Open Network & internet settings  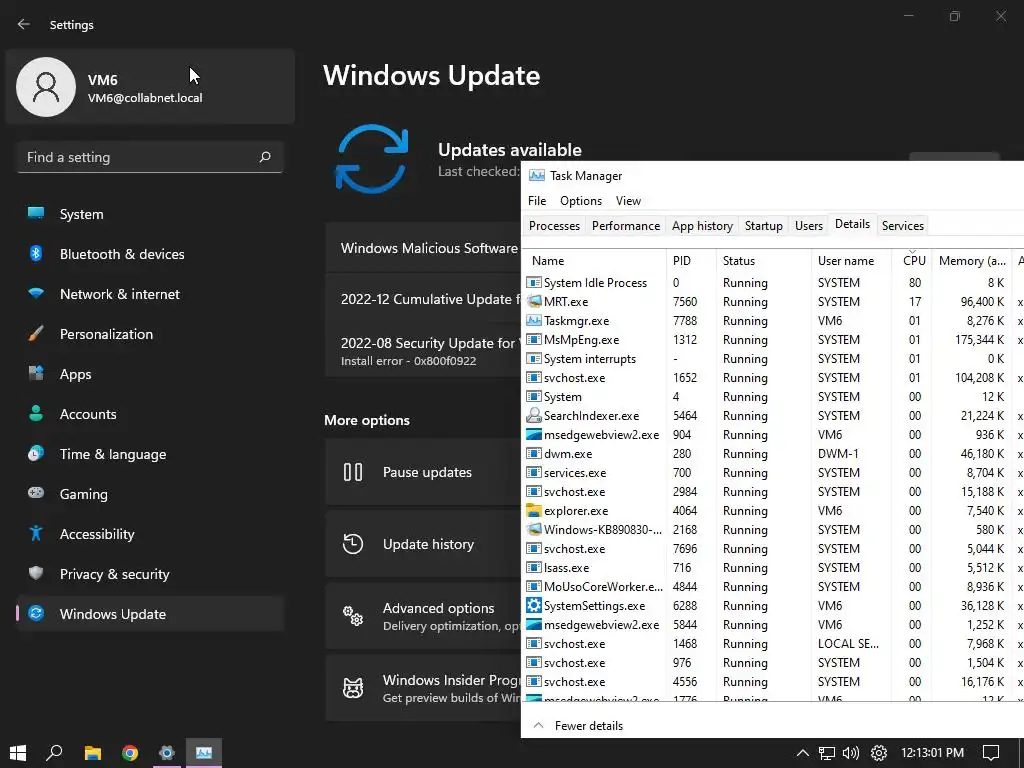(150, 294)
